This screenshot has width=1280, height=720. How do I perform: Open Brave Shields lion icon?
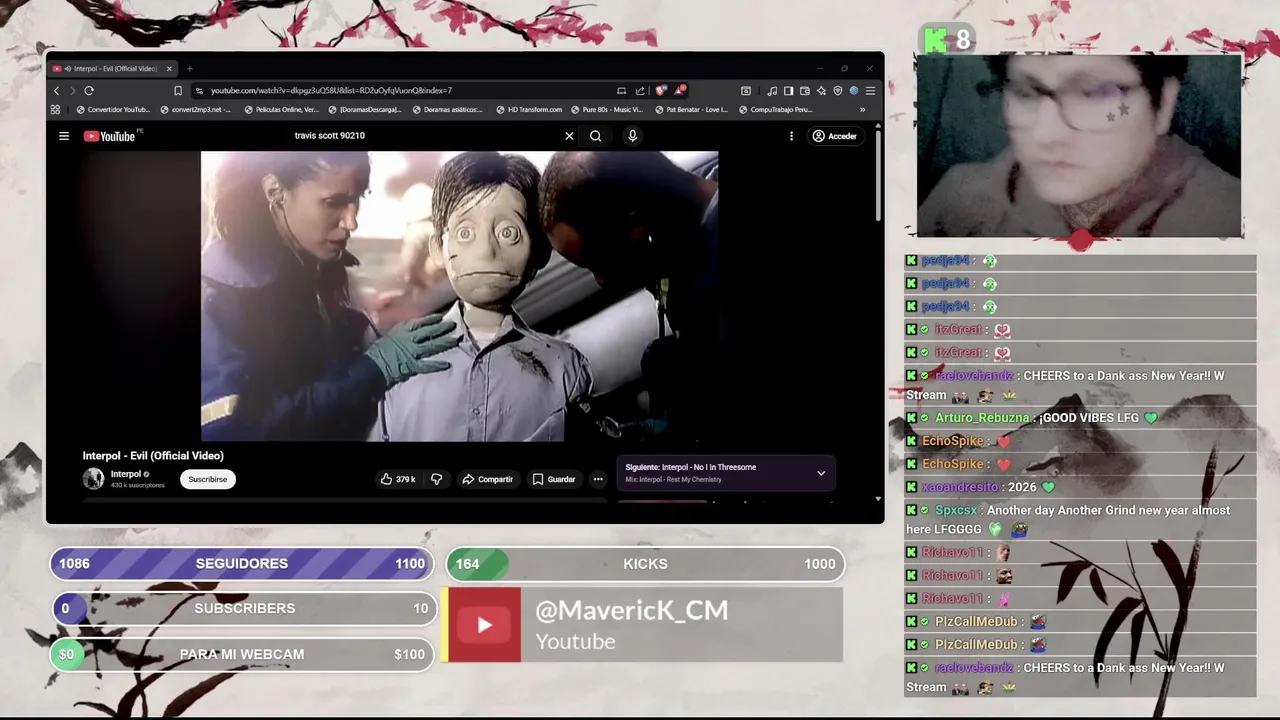pyautogui.click(x=661, y=90)
